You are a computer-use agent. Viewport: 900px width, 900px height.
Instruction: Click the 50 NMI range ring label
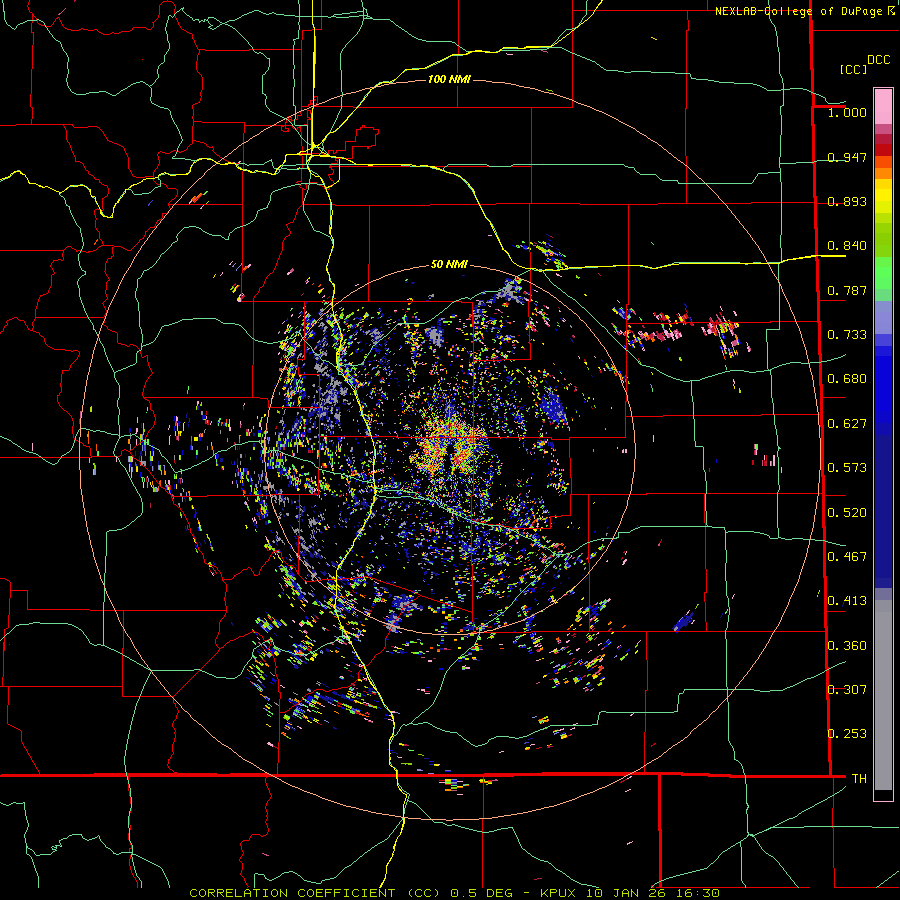pyautogui.click(x=449, y=264)
